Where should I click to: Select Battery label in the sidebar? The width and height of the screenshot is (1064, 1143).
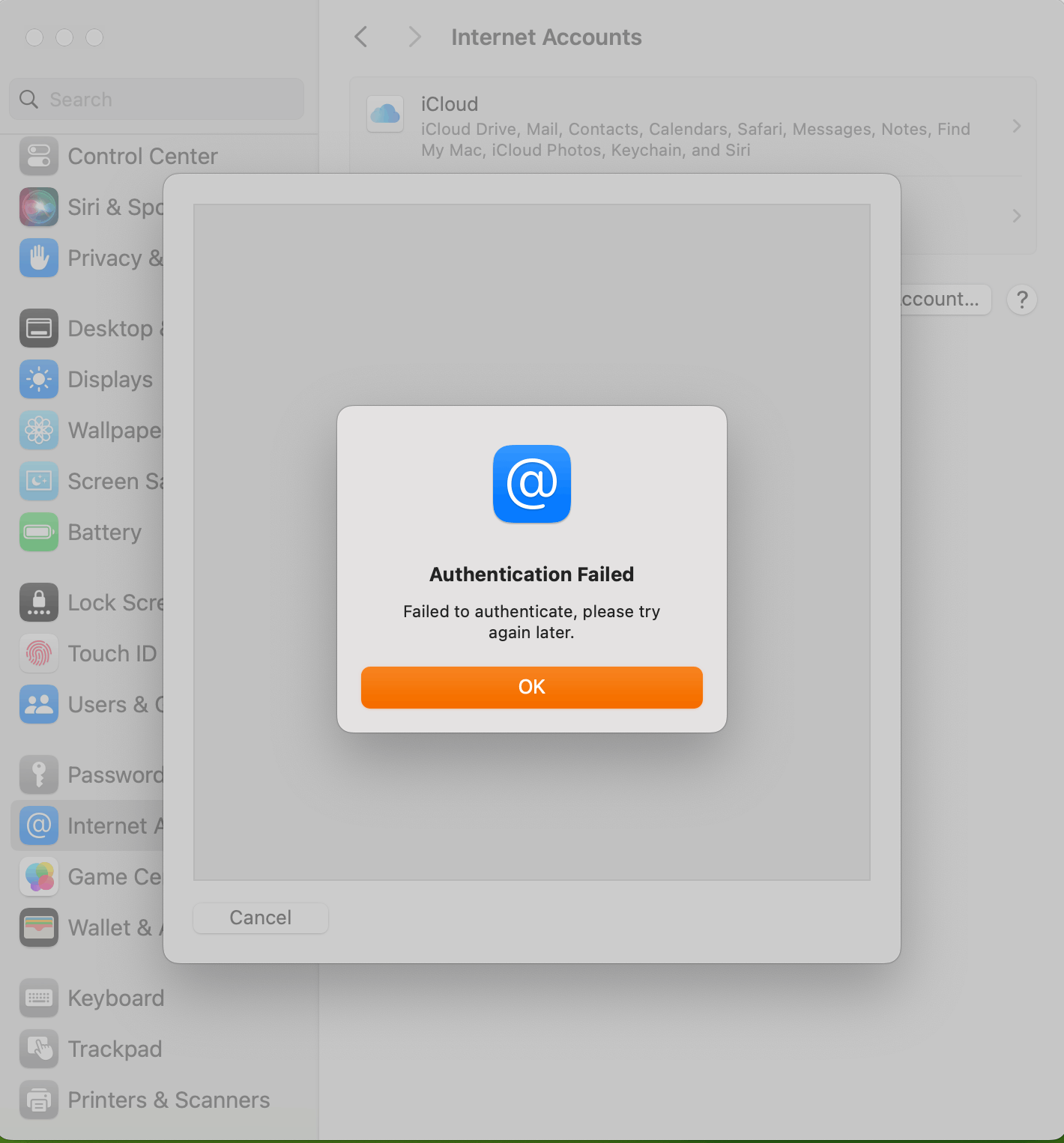tap(104, 532)
